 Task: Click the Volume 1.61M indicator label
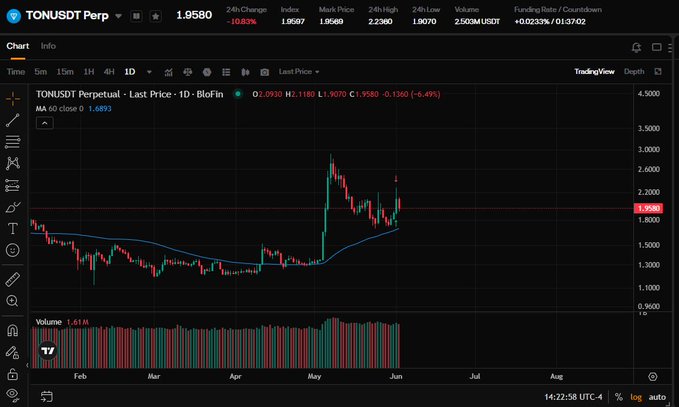coord(62,322)
